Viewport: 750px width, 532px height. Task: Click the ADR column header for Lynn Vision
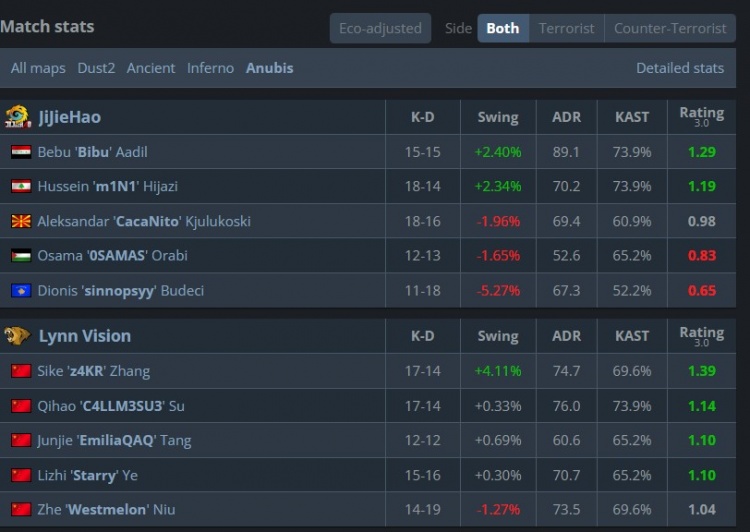(x=566, y=336)
